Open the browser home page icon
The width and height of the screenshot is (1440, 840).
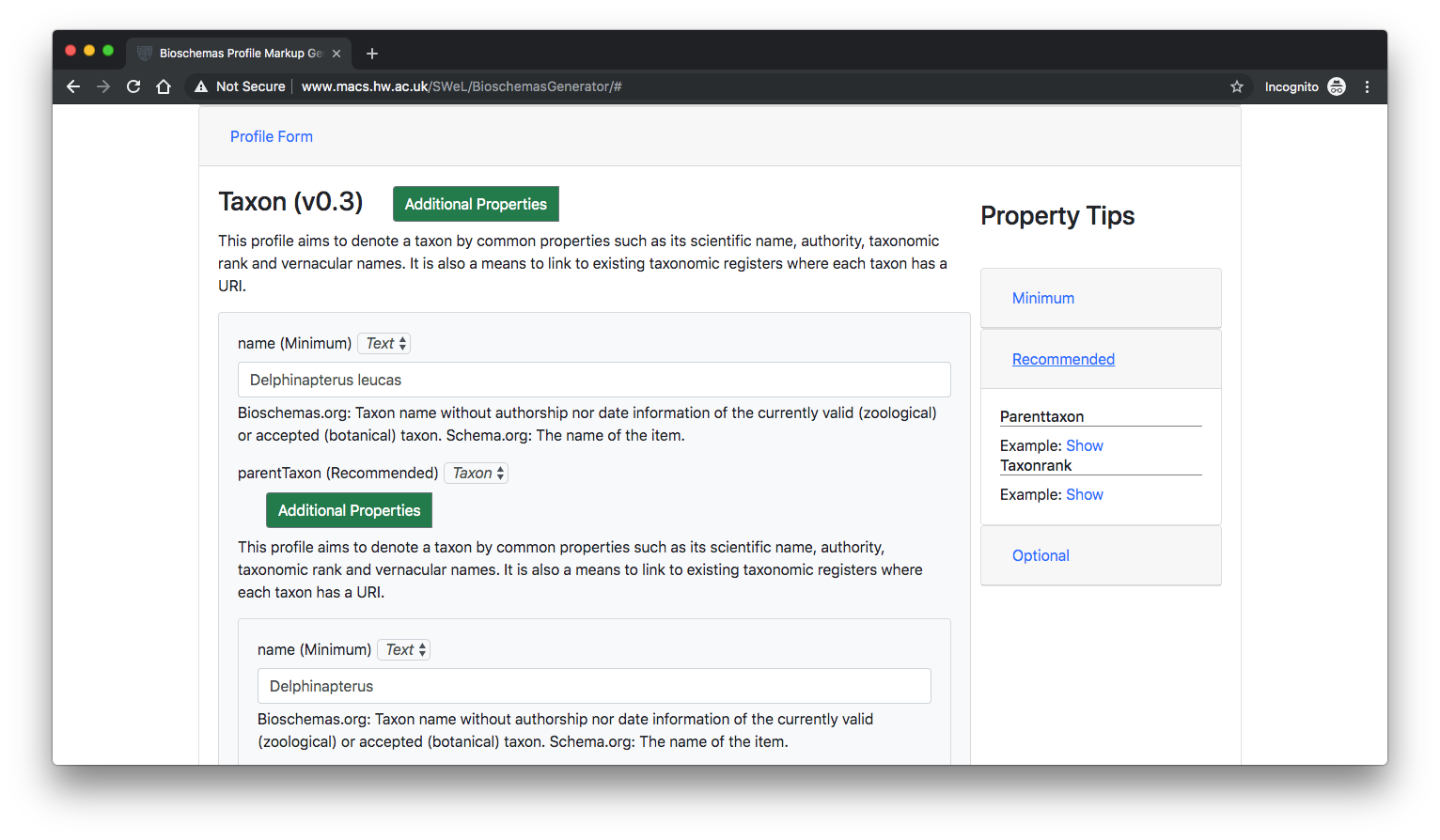point(164,86)
